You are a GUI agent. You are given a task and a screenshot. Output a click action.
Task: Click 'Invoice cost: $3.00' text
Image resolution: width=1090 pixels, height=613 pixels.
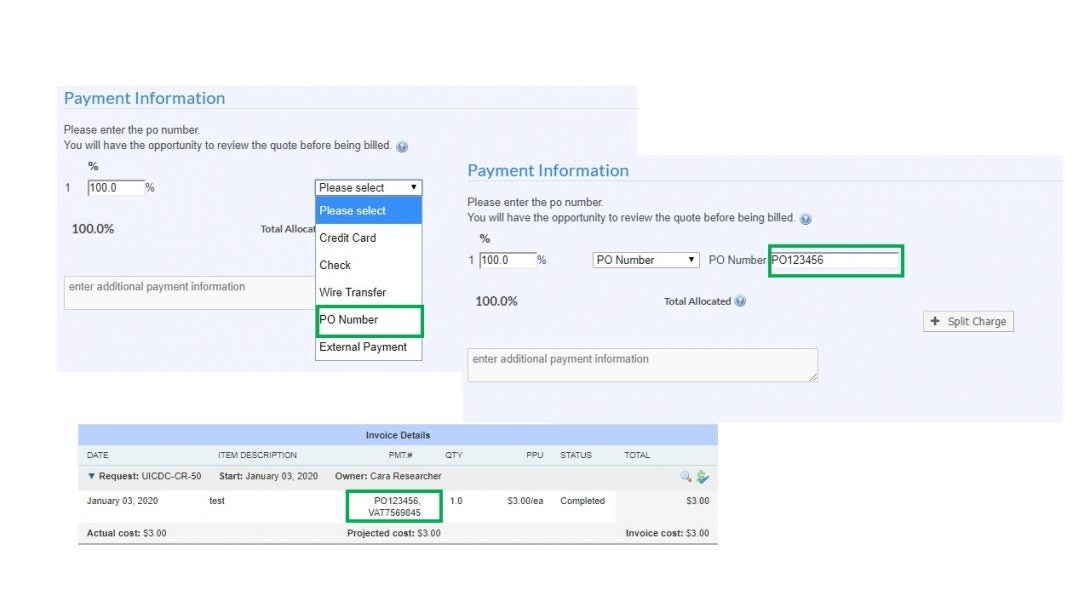tap(667, 533)
